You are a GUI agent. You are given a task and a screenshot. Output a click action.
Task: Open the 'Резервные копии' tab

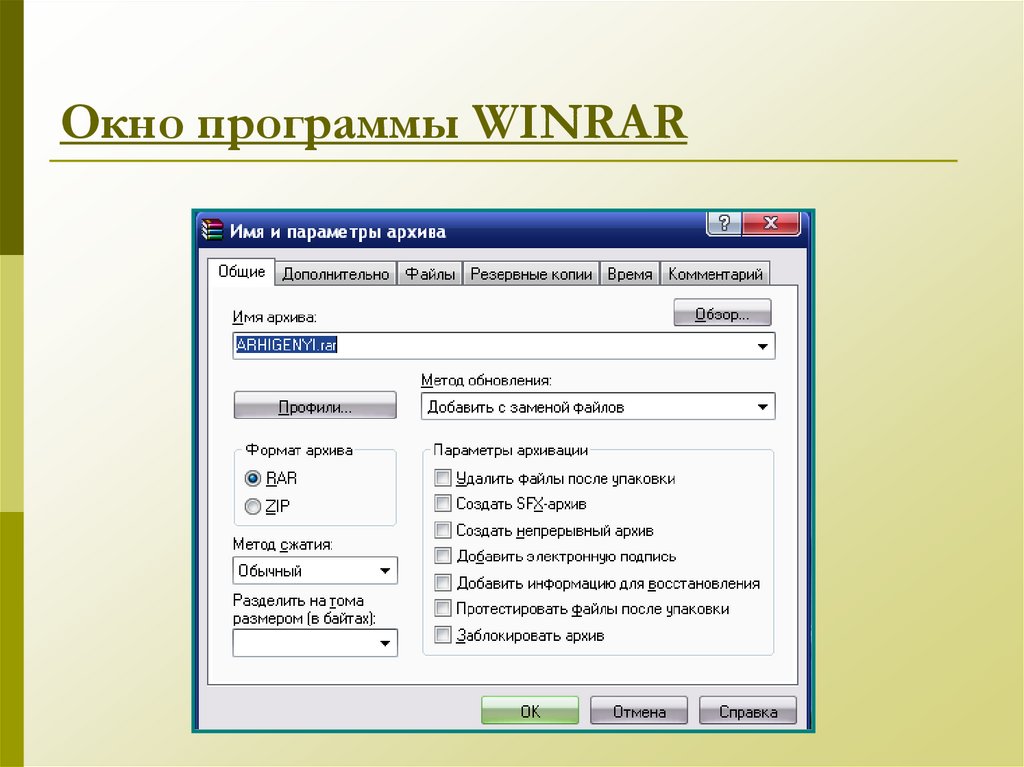tap(531, 271)
